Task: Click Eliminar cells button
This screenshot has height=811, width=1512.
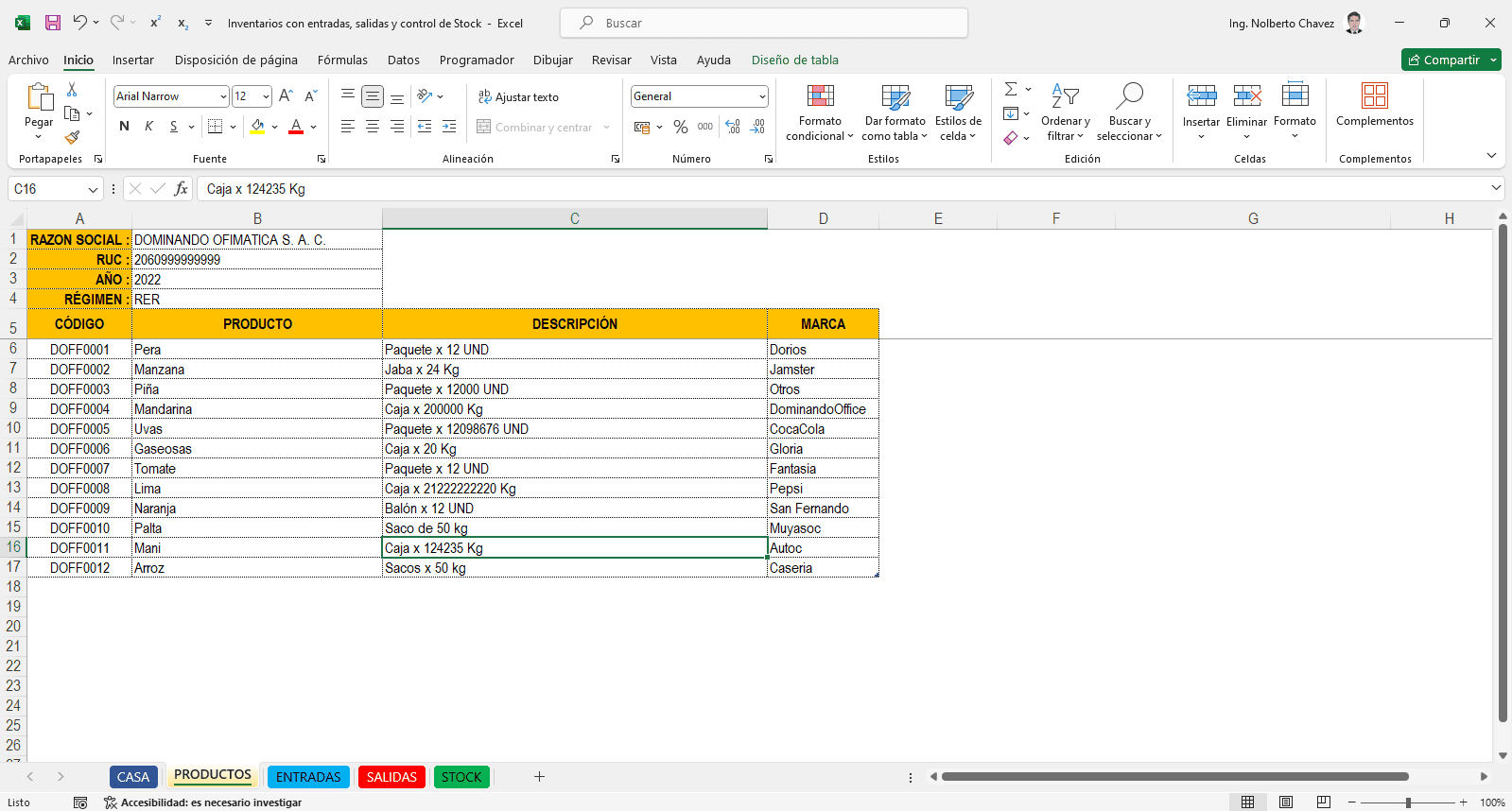Action: 1246,111
